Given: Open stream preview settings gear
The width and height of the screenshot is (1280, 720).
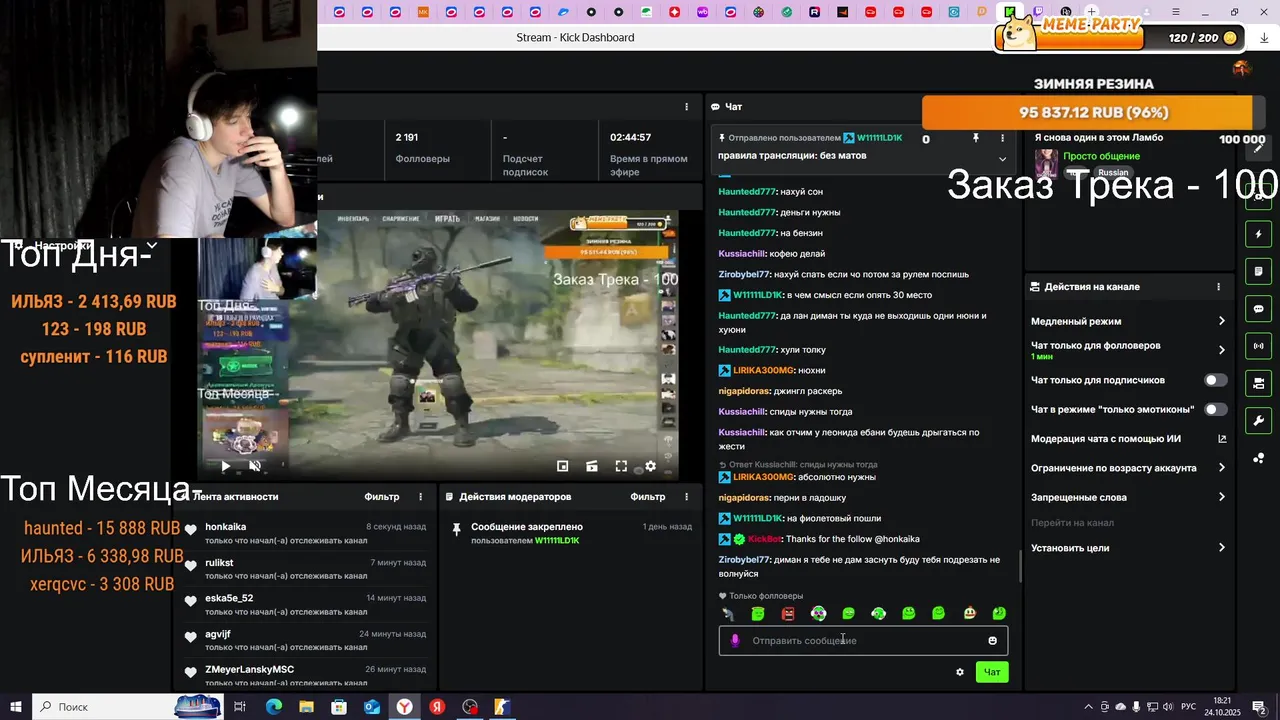Looking at the screenshot, I should tap(651, 466).
